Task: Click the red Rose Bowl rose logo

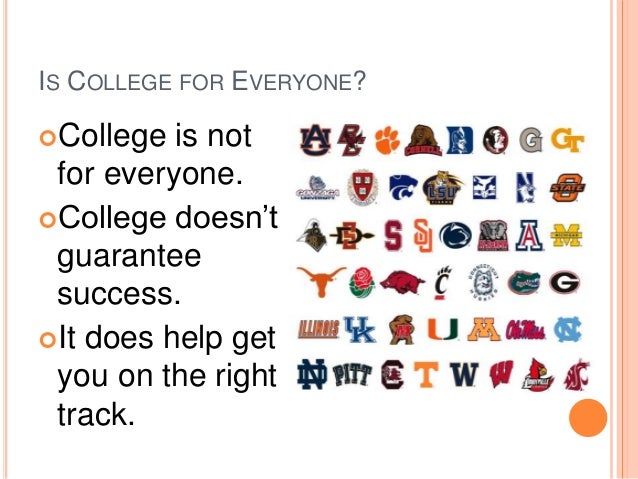Action: tap(362, 282)
